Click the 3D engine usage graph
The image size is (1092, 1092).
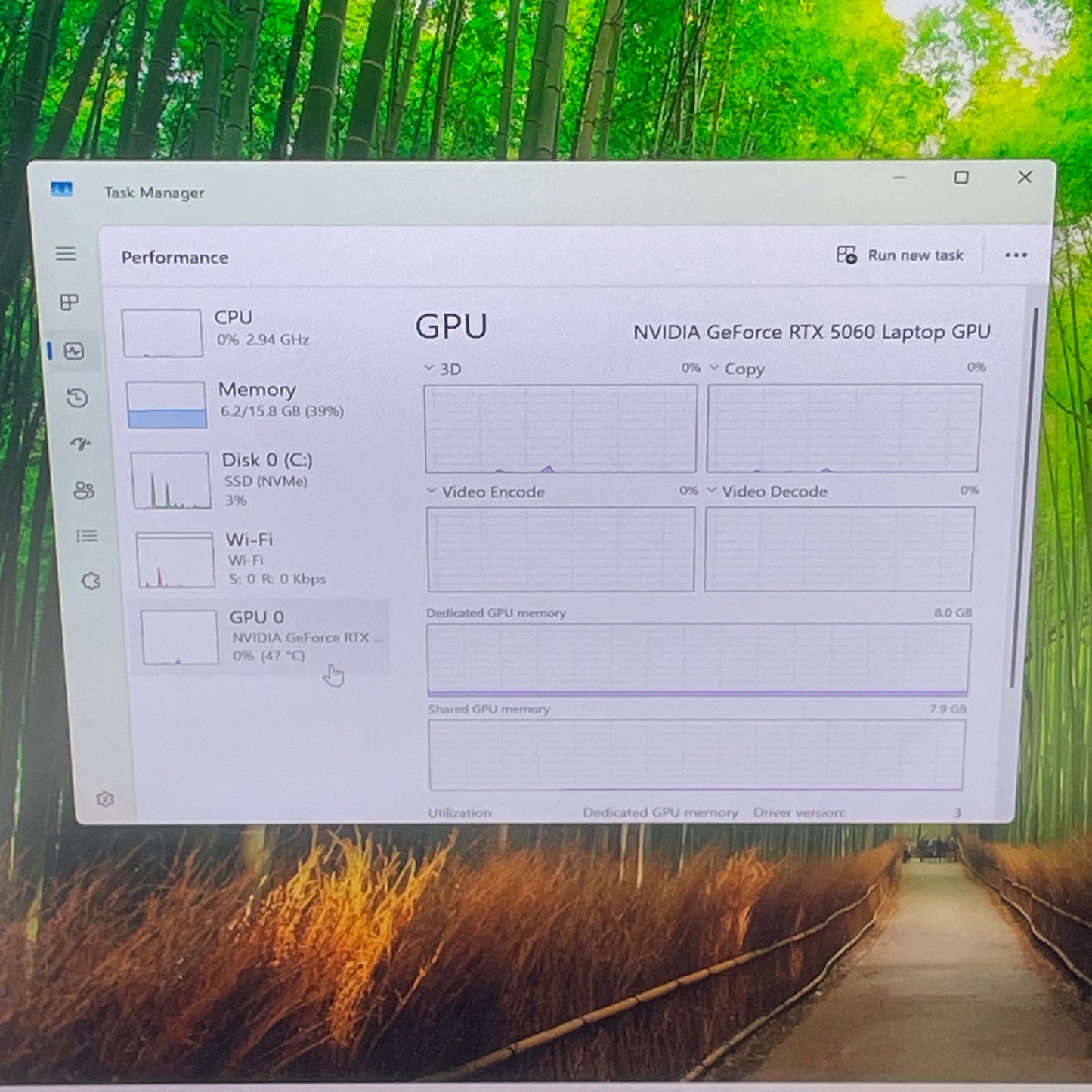pyautogui.click(x=560, y=428)
